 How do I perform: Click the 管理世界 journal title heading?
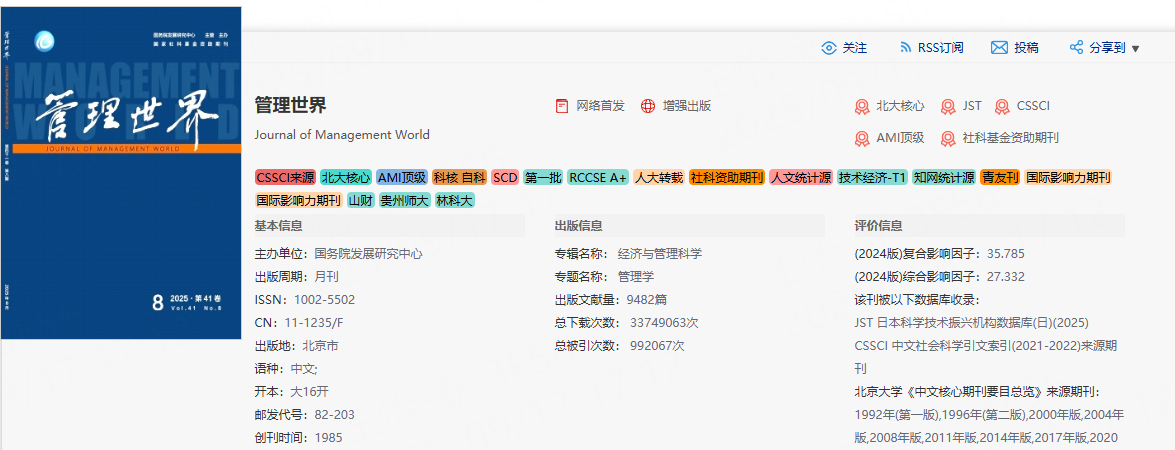click(x=291, y=106)
